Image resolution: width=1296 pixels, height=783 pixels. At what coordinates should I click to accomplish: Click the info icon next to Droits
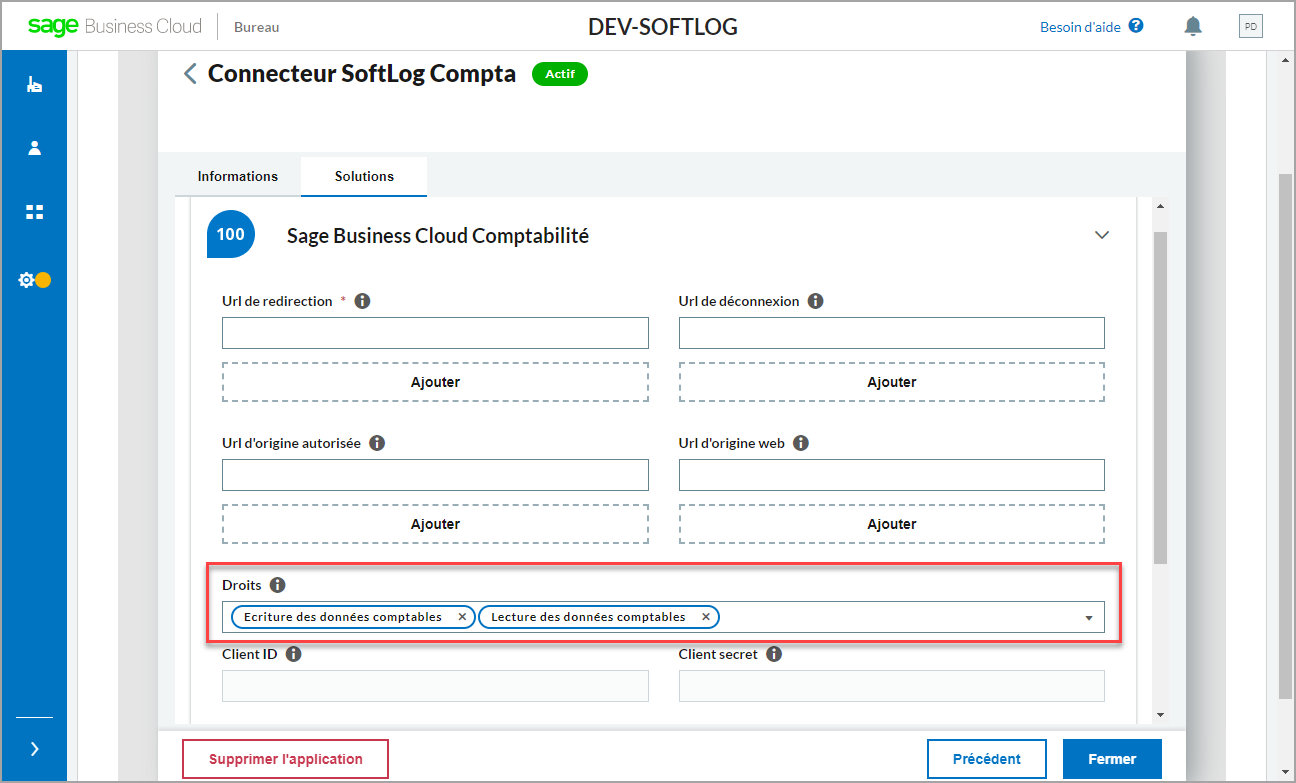click(278, 585)
